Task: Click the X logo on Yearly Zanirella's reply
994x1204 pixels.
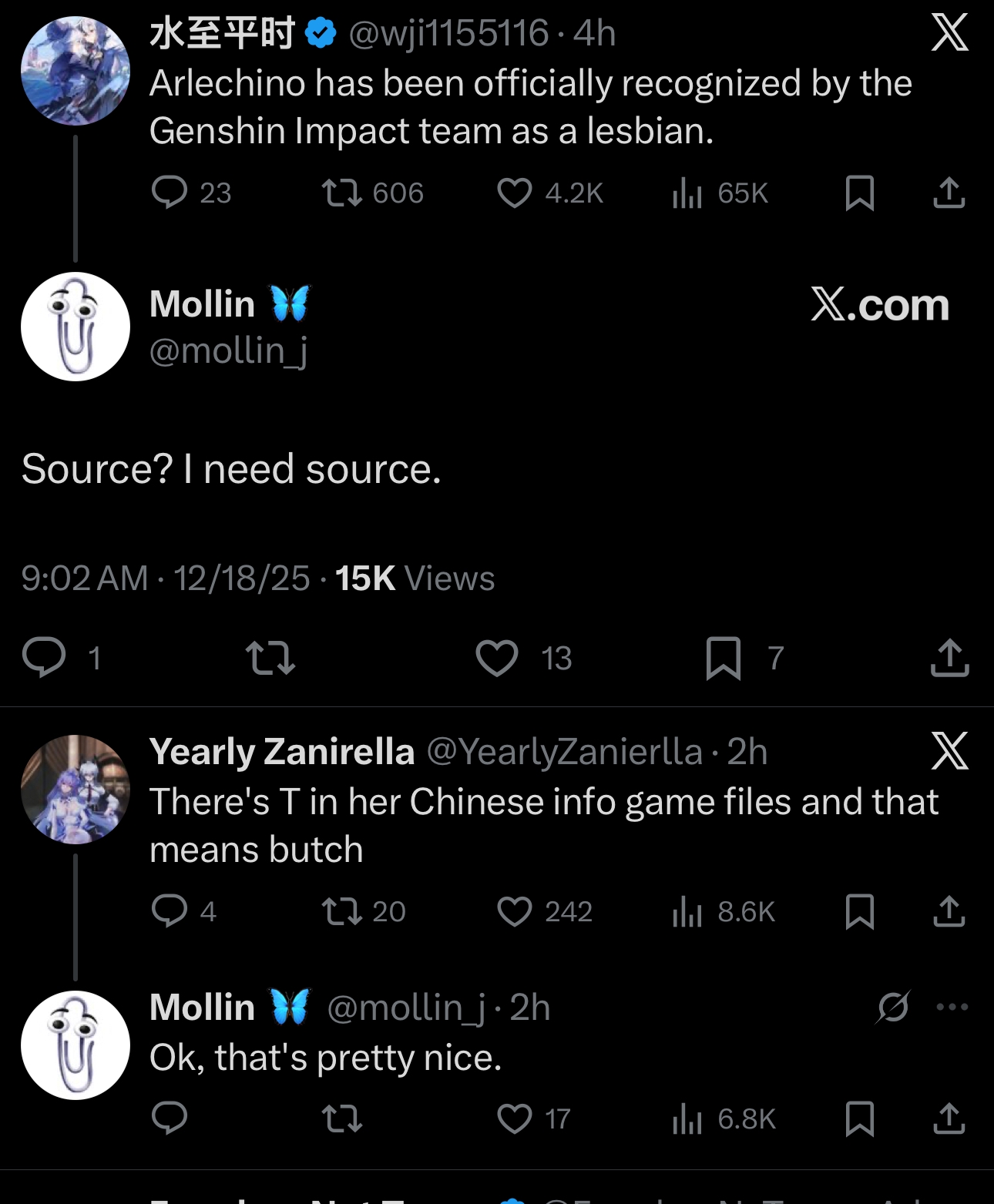Action: click(949, 751)
